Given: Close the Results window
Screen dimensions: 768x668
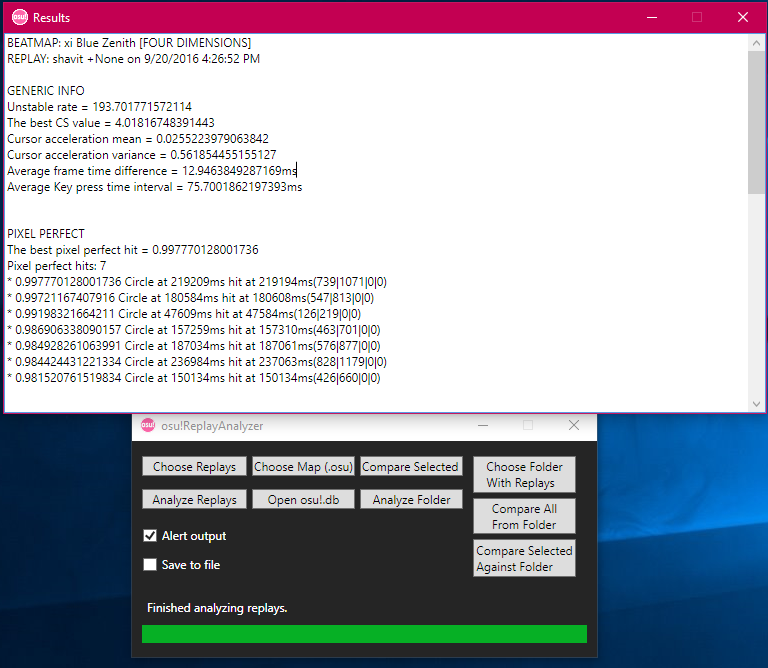Looking at the screenshot, I should (x=743, y=17).
